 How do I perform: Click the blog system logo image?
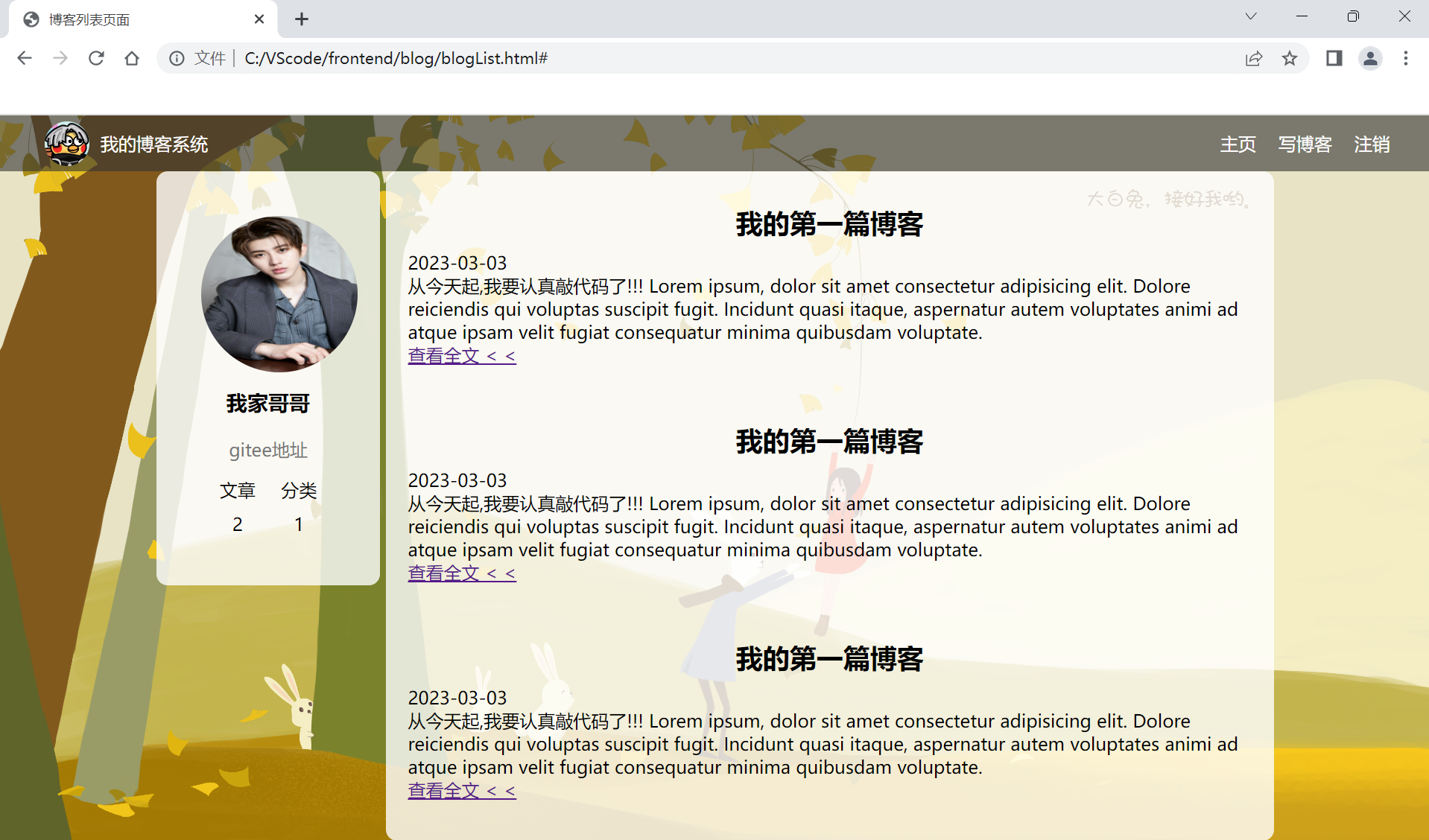click(x=66, y=144)
